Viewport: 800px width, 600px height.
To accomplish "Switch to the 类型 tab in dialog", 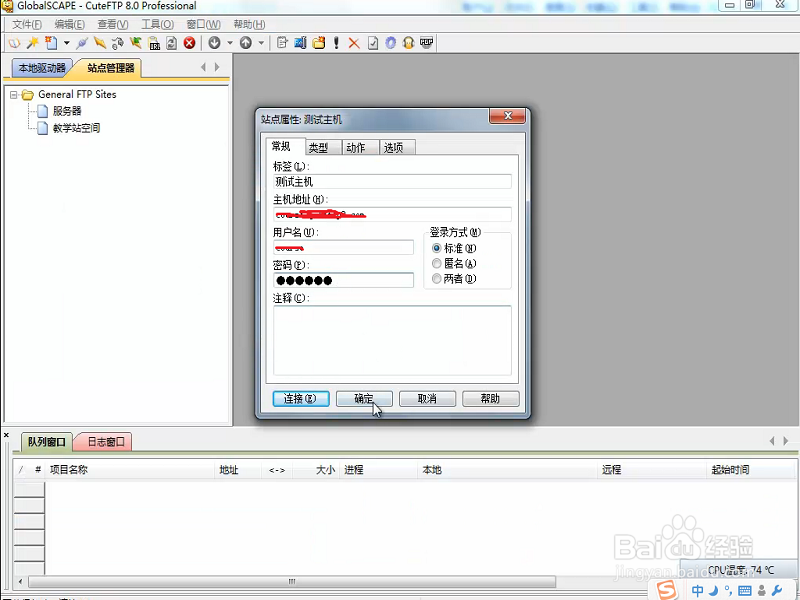I will (x=323, y=148).
